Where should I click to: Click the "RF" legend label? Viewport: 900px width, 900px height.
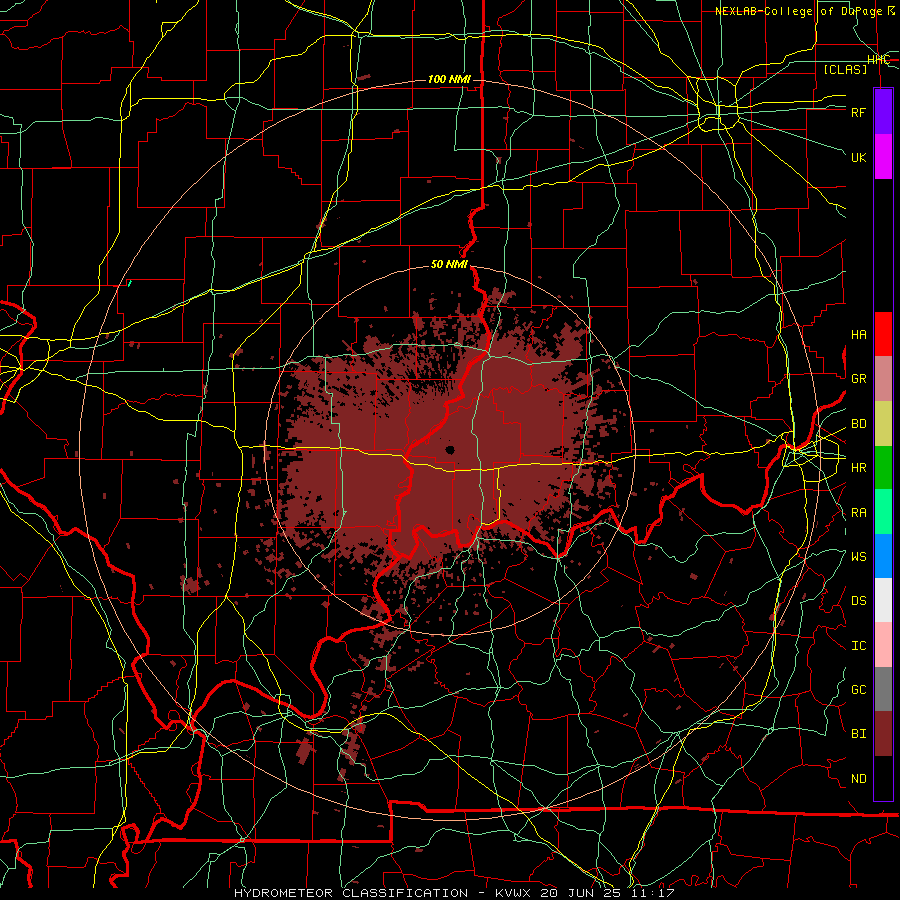858,112
